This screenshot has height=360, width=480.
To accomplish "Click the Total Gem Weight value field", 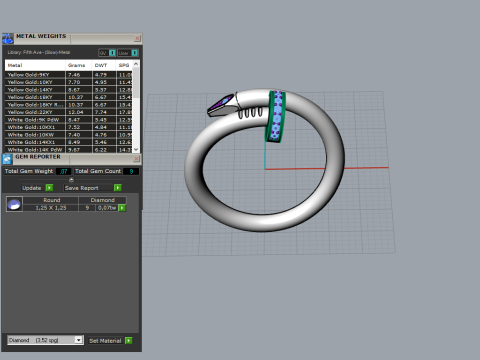I will click(x=63, y=171).
